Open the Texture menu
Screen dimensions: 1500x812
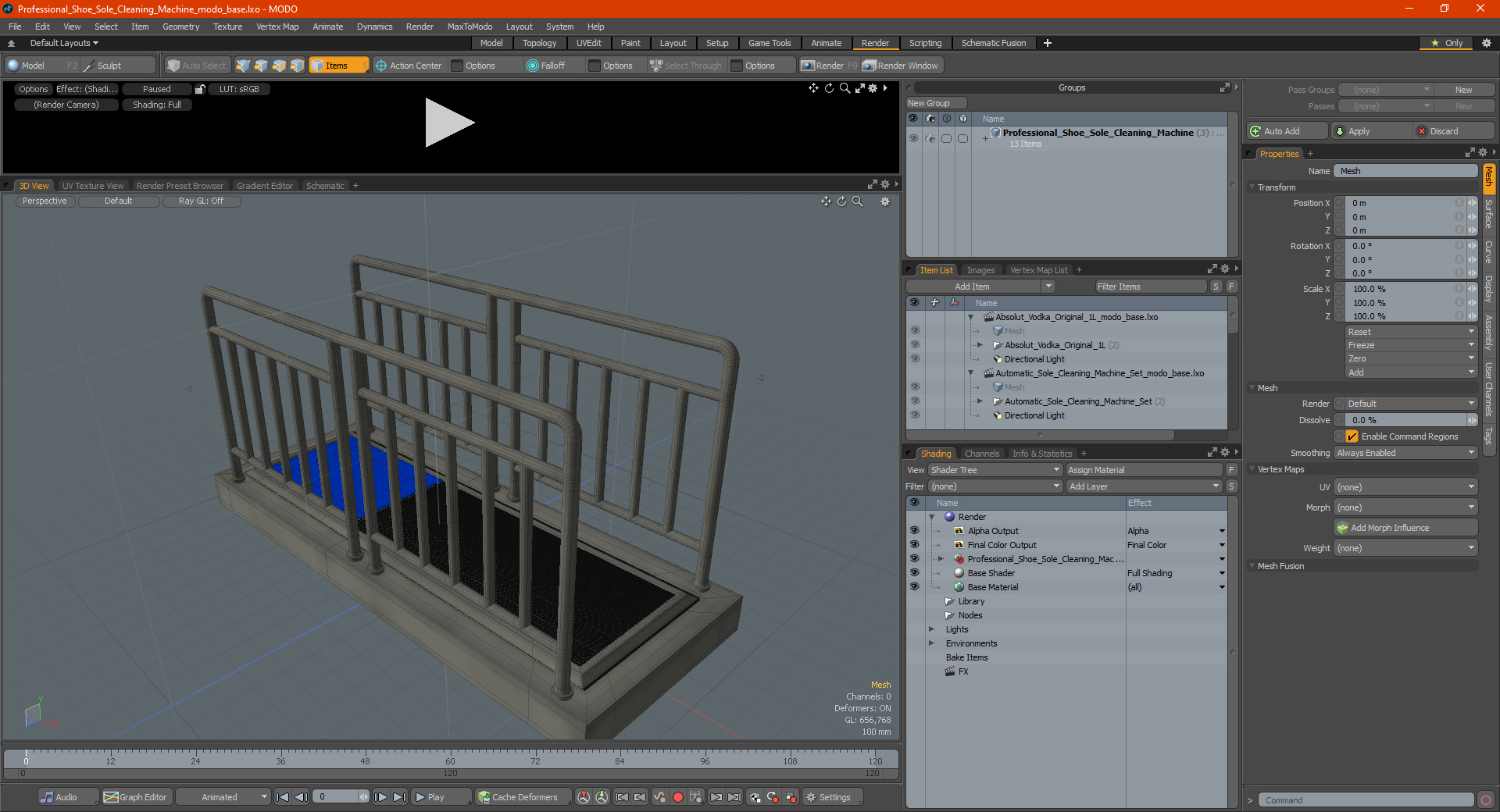[227, 27]
